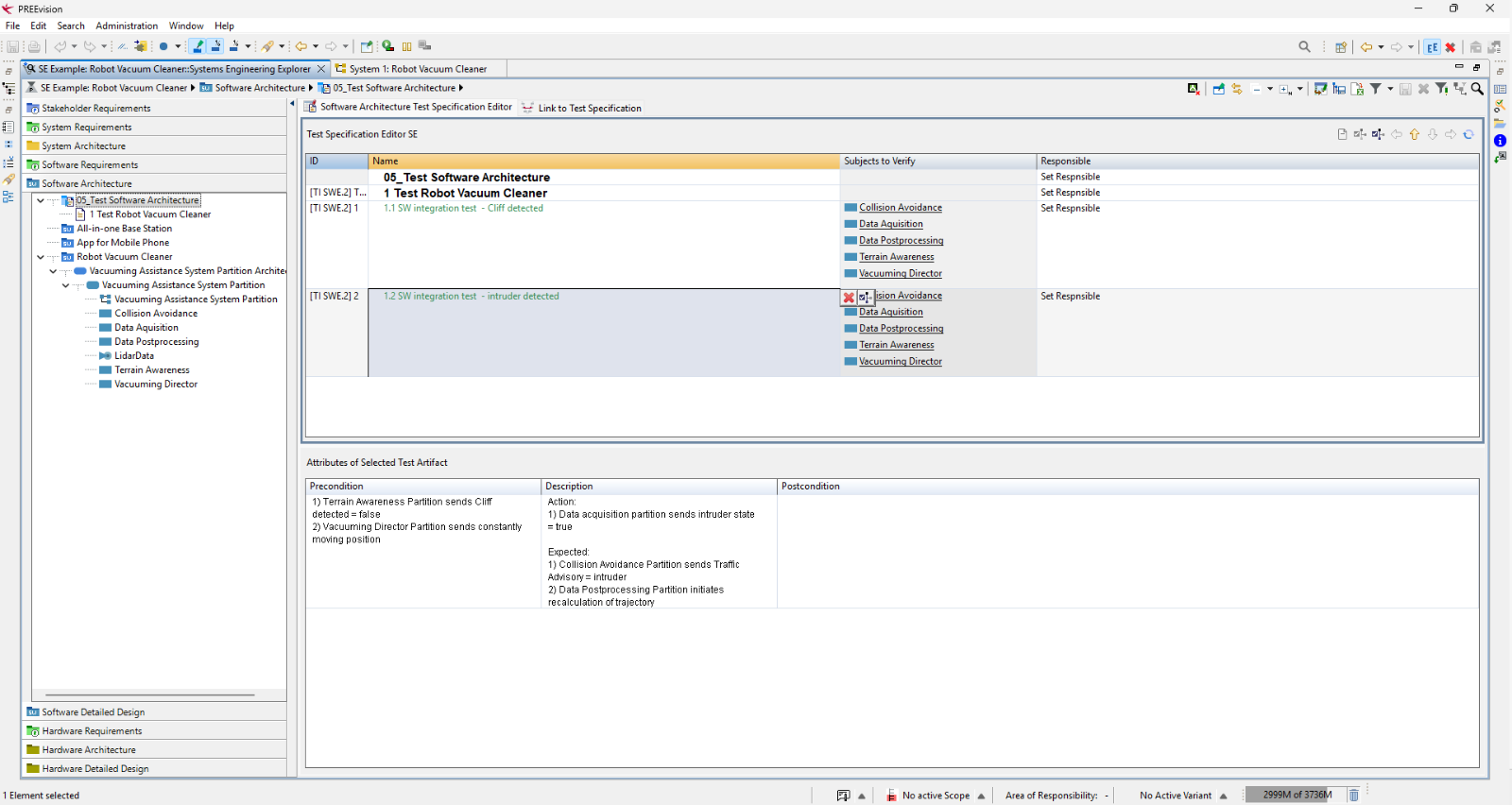Toggle the EE button in top toolbar

click(1433, 47)
